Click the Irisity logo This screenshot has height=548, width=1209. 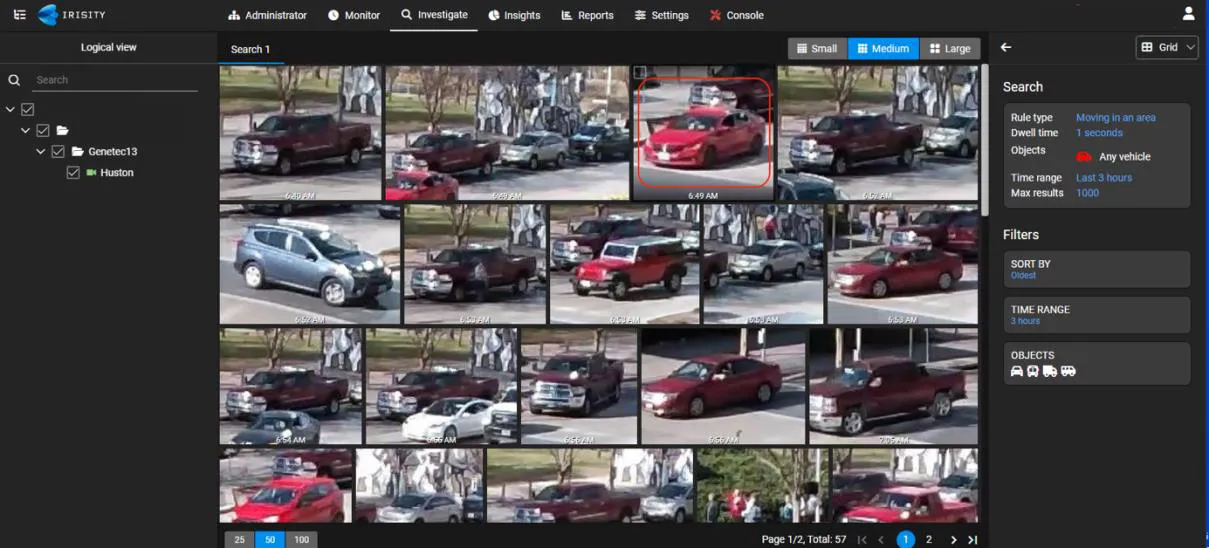point(72,15)
